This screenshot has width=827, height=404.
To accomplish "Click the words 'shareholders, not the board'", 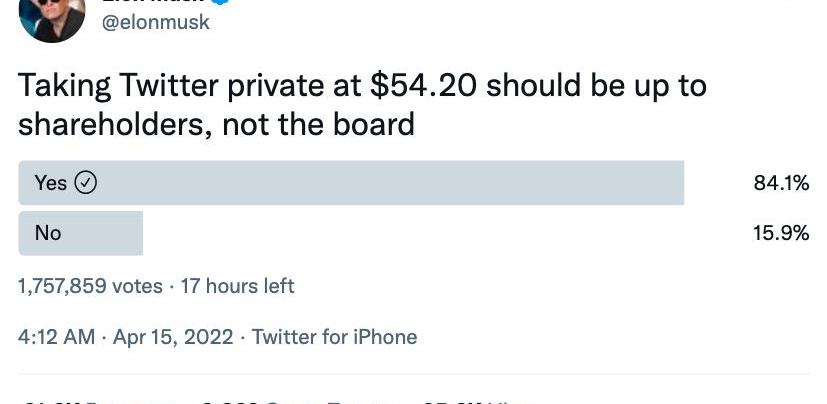I will [x=216, y=124].
